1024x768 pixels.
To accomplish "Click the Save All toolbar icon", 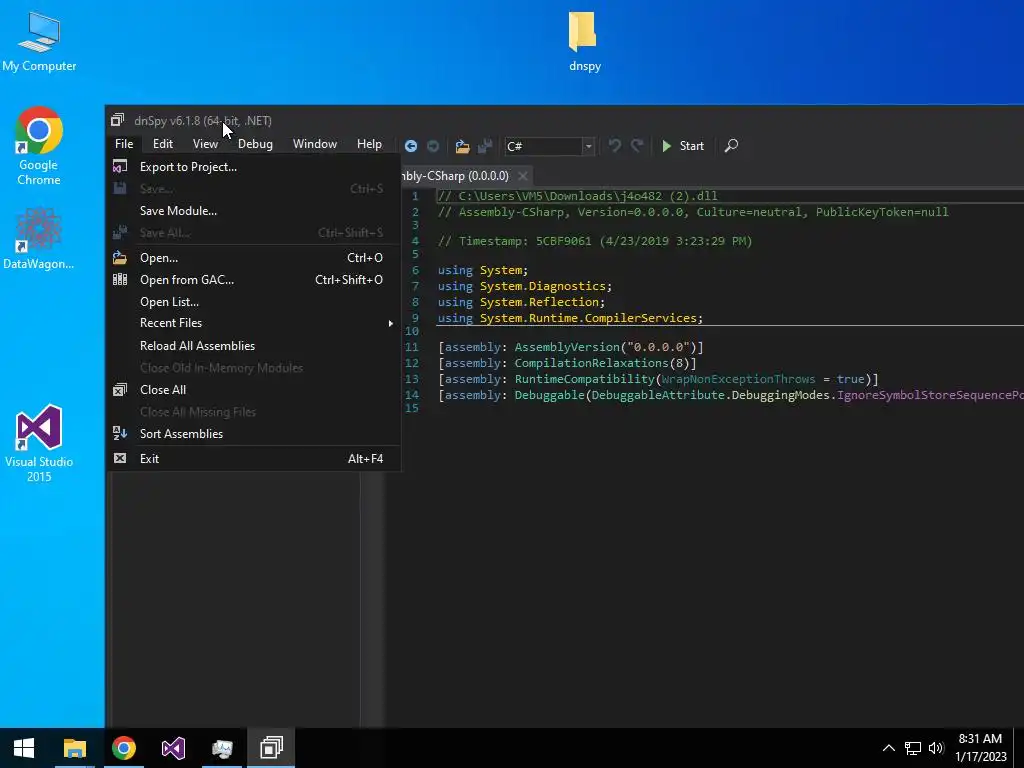I will (485, 146).
